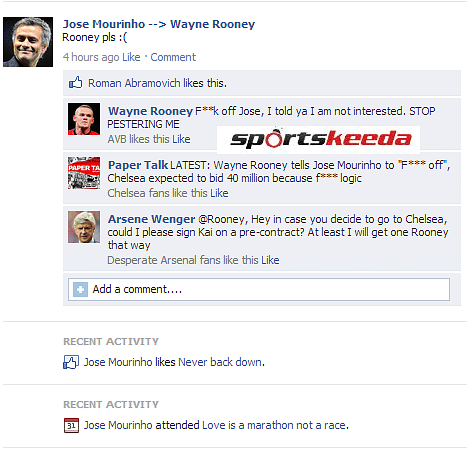Viewport: 467px width, 449px height.
Task: Click the Sportskeeda logo watermark
Action: click(318, 140)
